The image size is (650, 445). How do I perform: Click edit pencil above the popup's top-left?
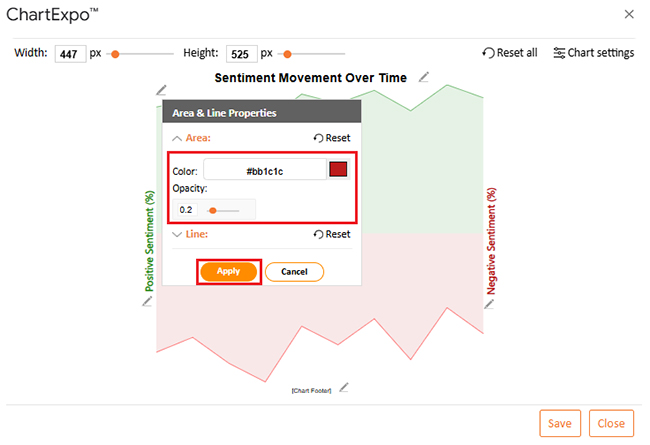point(161,90)
